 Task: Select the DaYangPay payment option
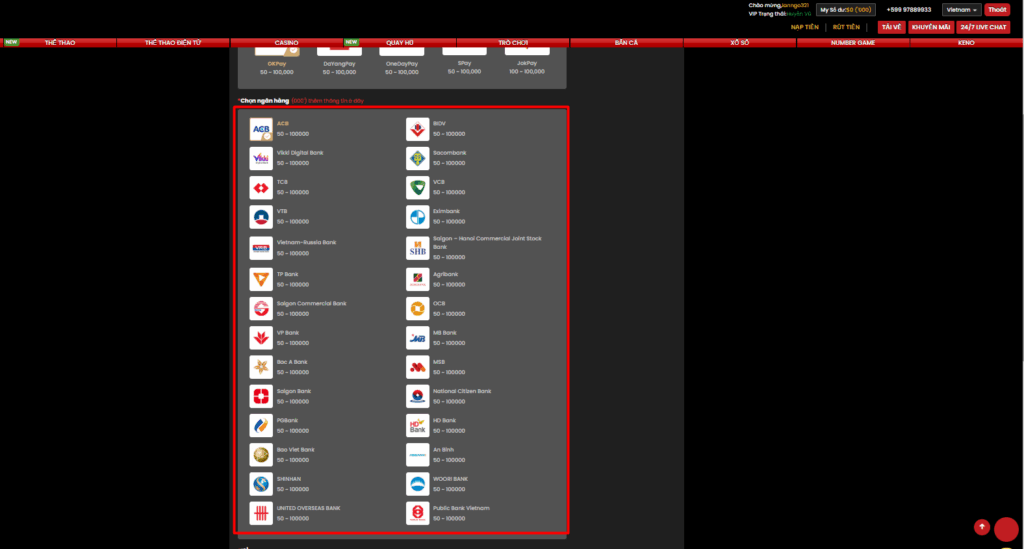tap(339, 60)
